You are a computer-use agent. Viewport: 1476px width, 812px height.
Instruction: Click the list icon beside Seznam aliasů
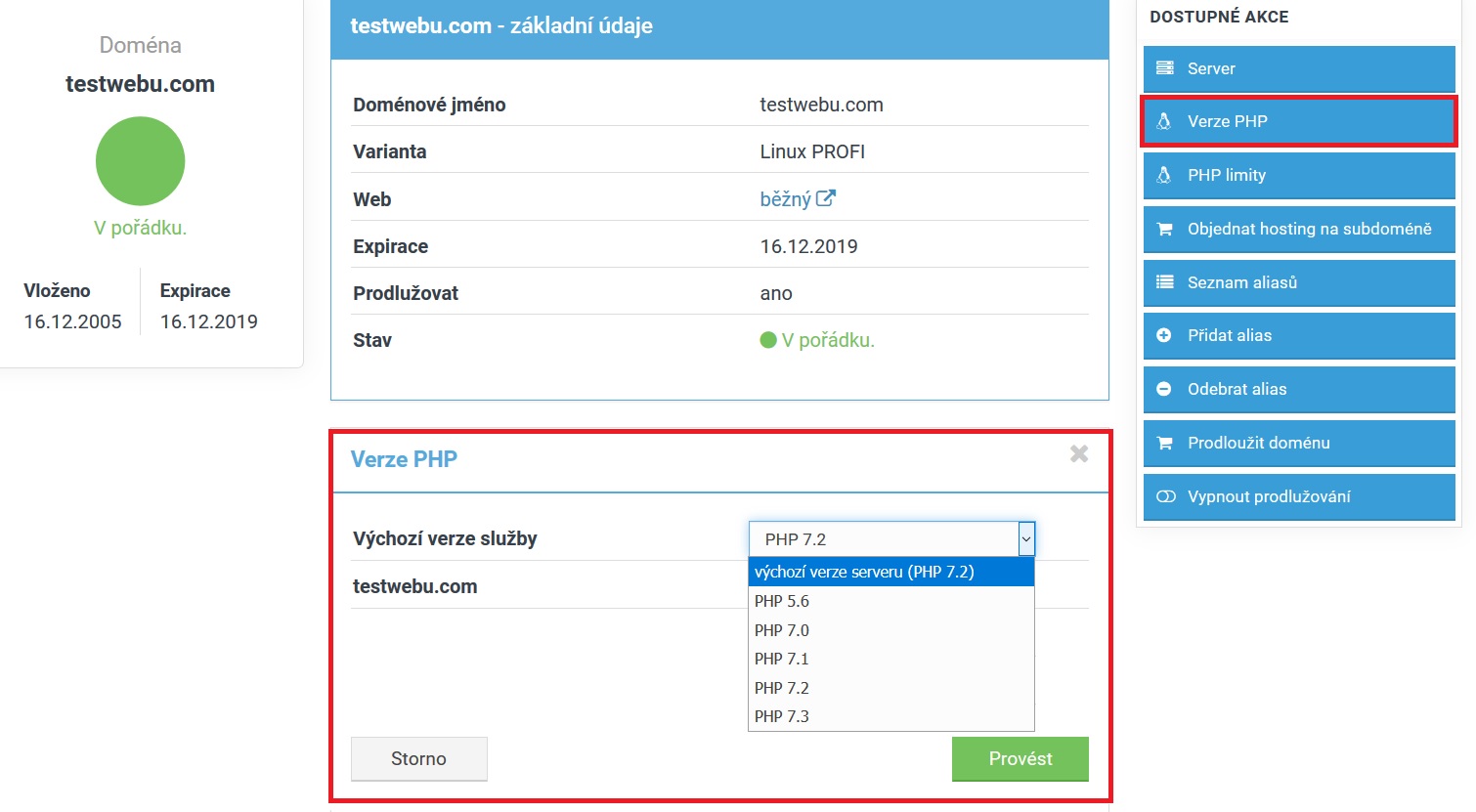tap(1164, 282)
